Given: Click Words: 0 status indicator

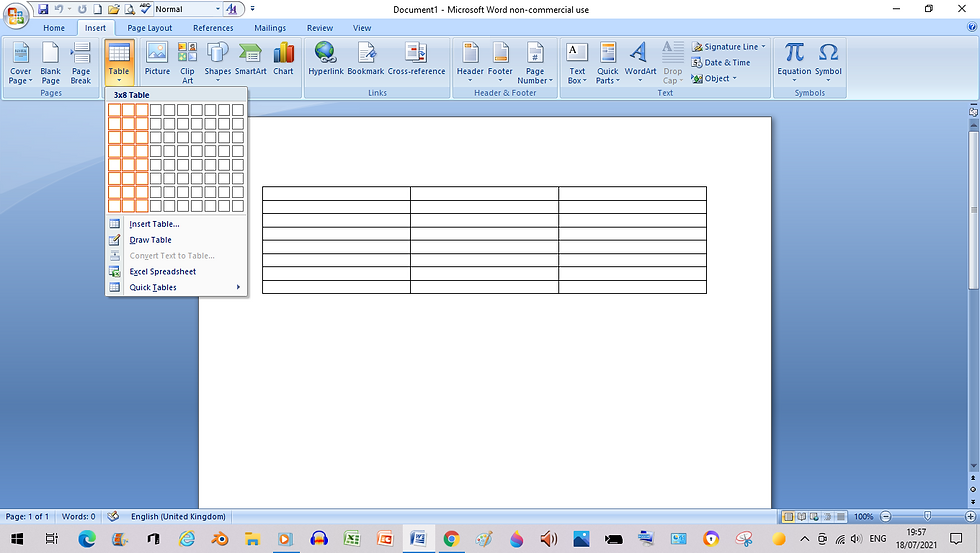Looking at the screenshot, I should pos(79,517).
